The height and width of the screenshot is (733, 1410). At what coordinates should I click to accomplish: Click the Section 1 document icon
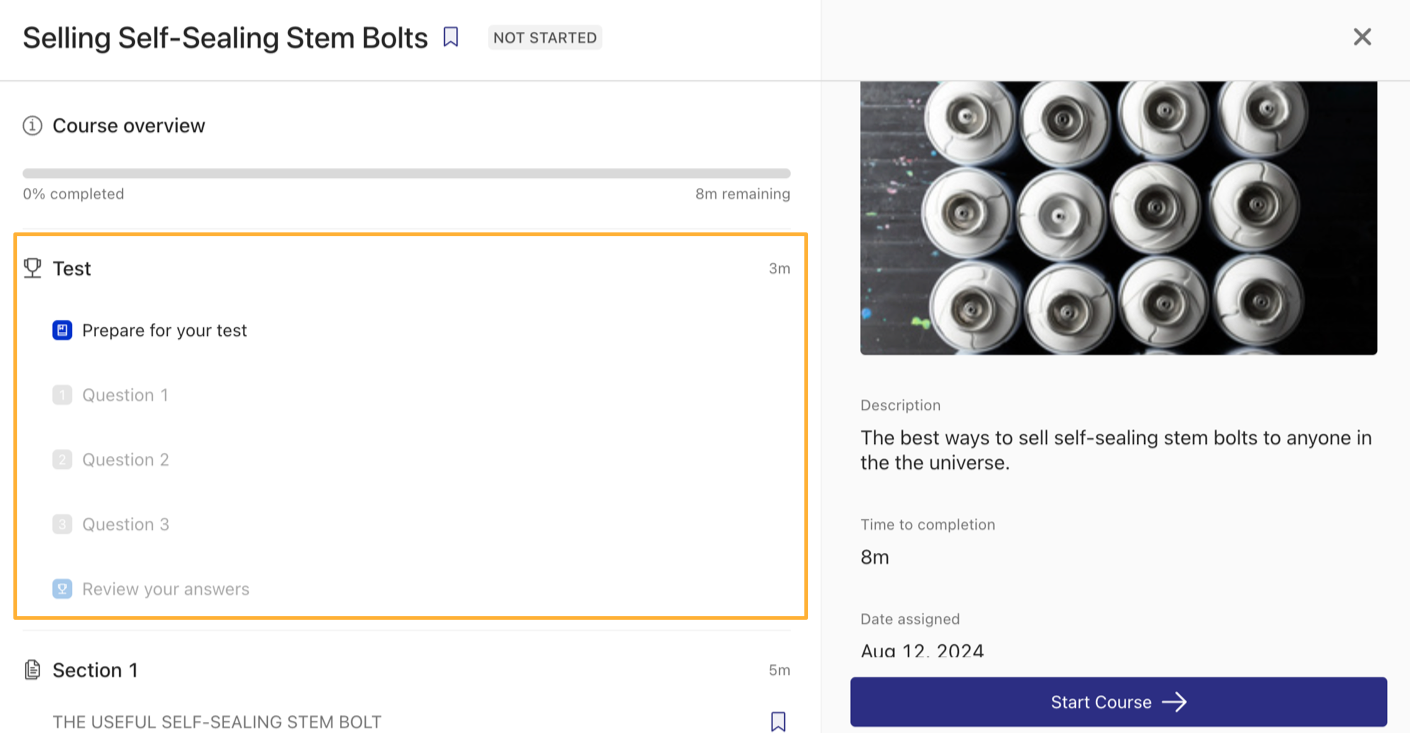(33, 670)
